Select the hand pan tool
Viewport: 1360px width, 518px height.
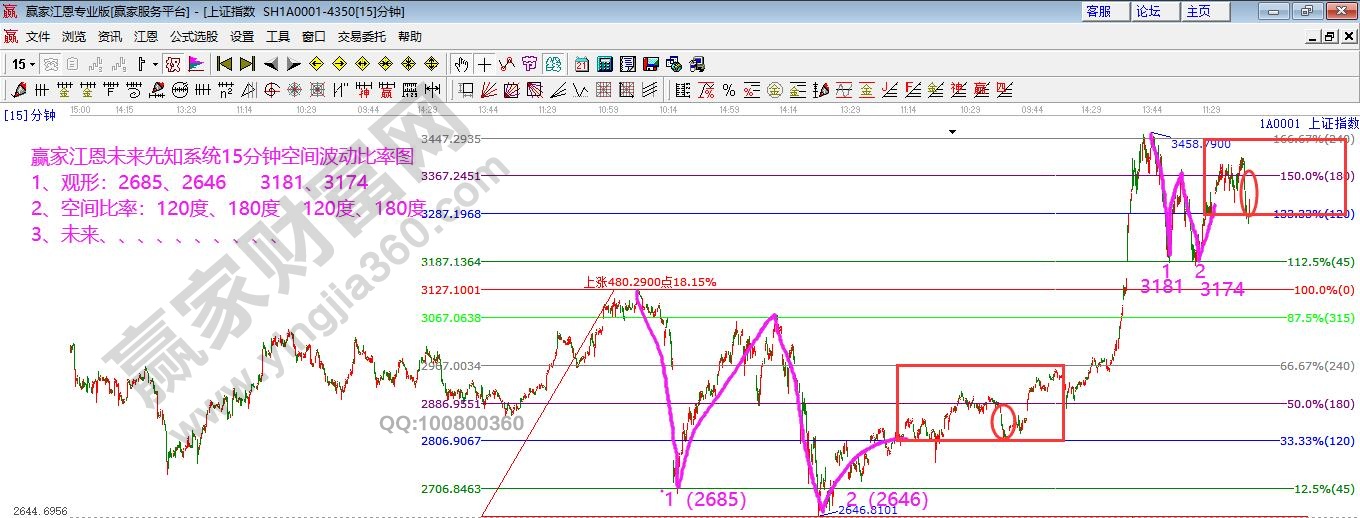click(x=461, y=64)
